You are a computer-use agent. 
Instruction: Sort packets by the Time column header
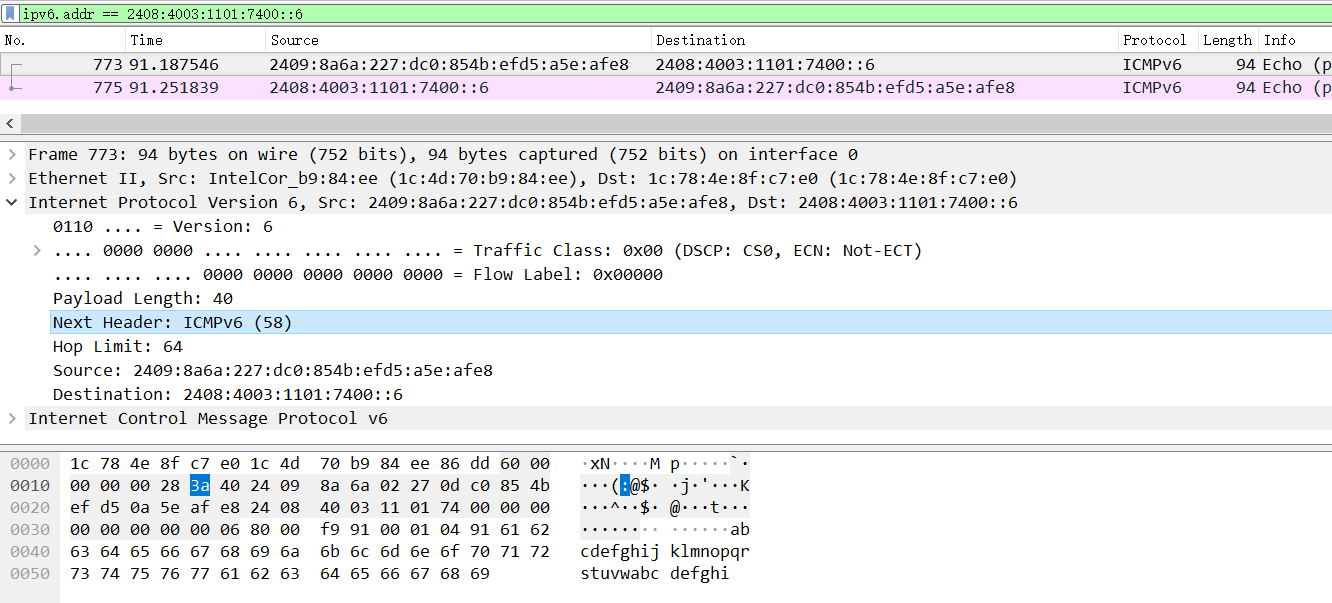tap(146, 40)
